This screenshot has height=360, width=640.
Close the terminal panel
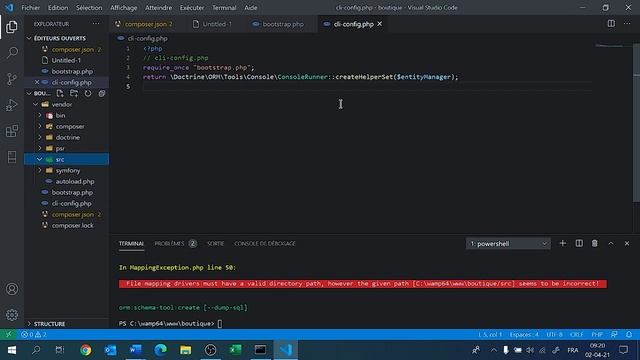(x=627, y=243)
